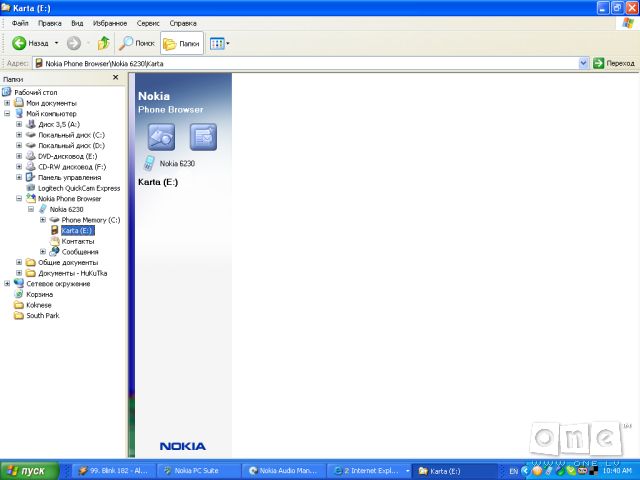This screenshot has width=640, height=480.
Task: Toggle the Папки (Folders) pane button
Action: pos(182,43)
